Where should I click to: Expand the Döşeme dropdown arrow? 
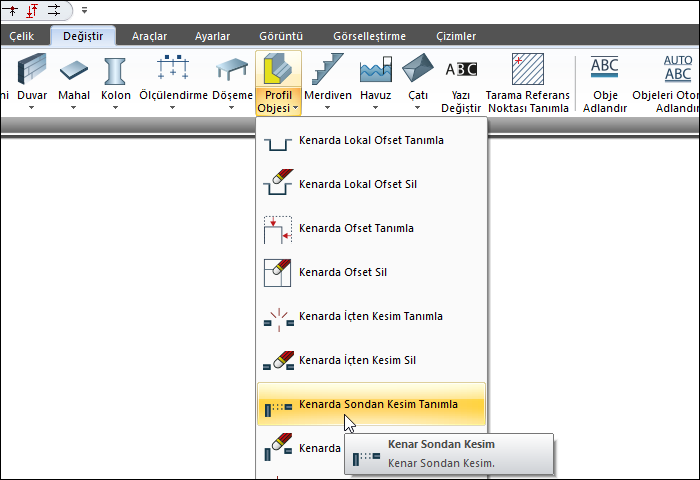pyautogui.click(x=232, y=108)
